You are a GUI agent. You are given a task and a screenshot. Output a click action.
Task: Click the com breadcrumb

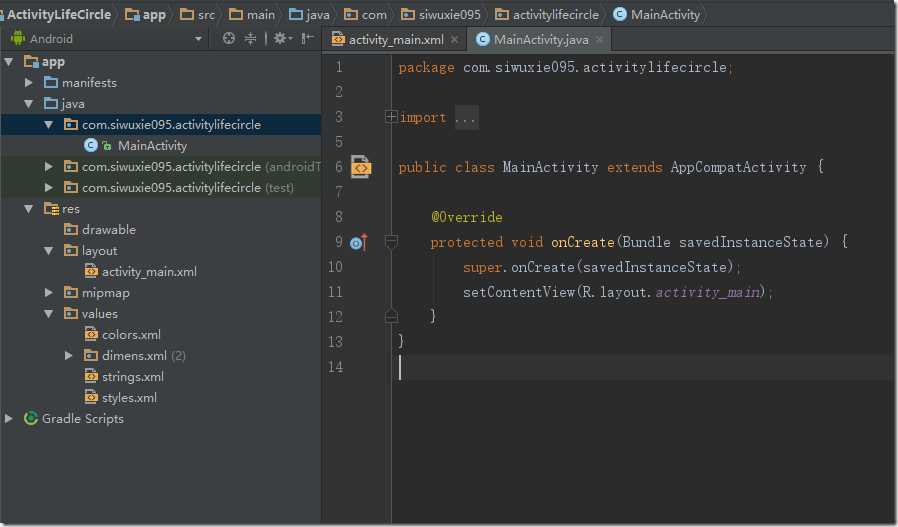pyautogui.click(x=365, y=15)
